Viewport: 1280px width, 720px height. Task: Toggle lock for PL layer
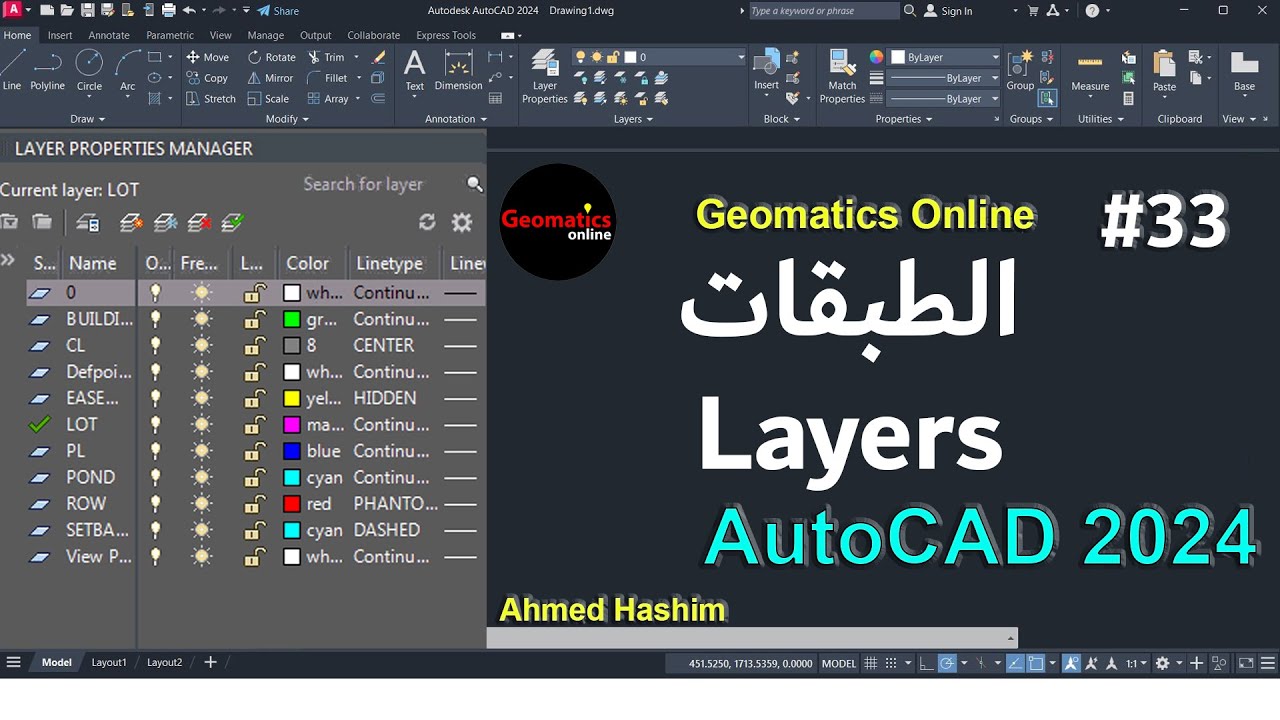point(255,451)
